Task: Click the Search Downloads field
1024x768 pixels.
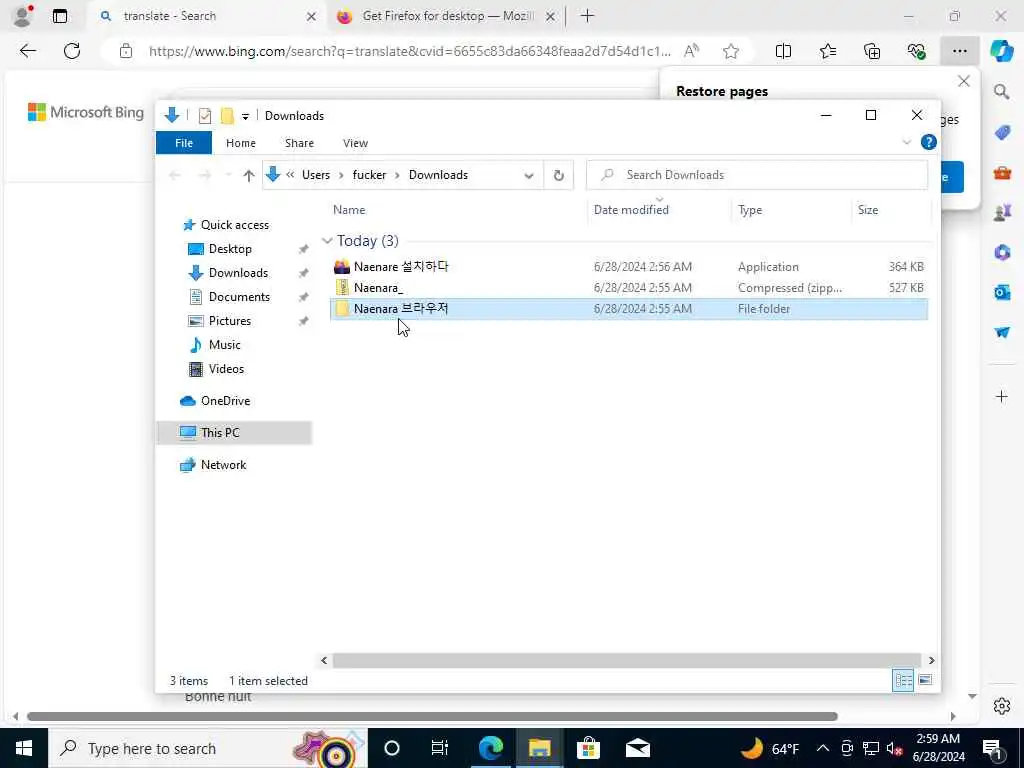Action: [757, 175]
